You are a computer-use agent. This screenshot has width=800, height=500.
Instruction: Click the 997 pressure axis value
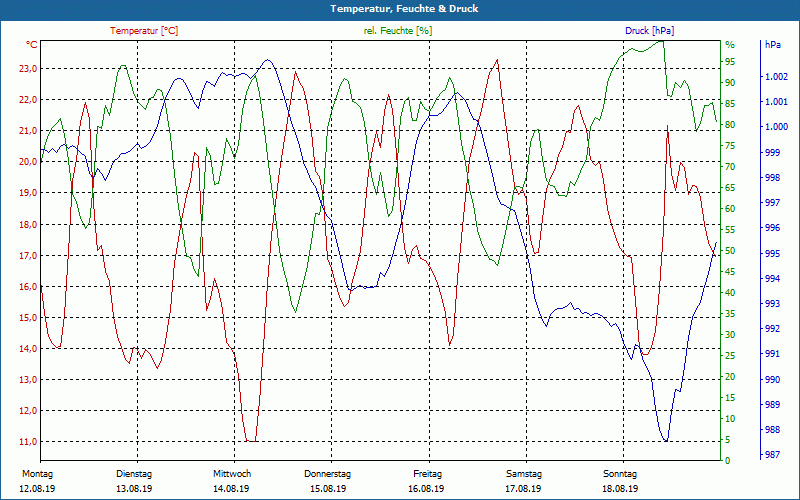(x=772, y=203)
